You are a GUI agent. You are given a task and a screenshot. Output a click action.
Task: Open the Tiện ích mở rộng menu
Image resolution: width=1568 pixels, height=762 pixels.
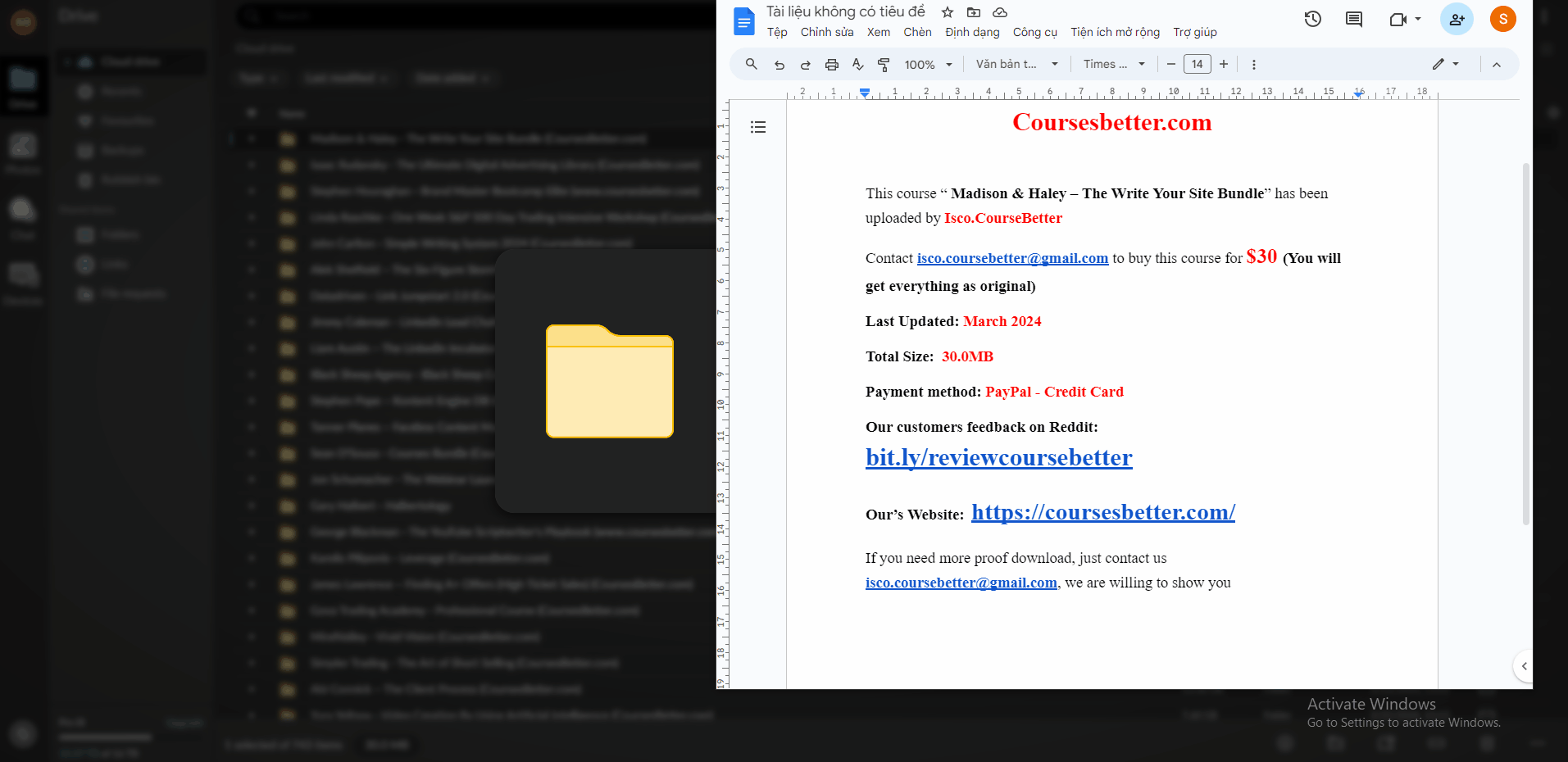coord(1115,32)
